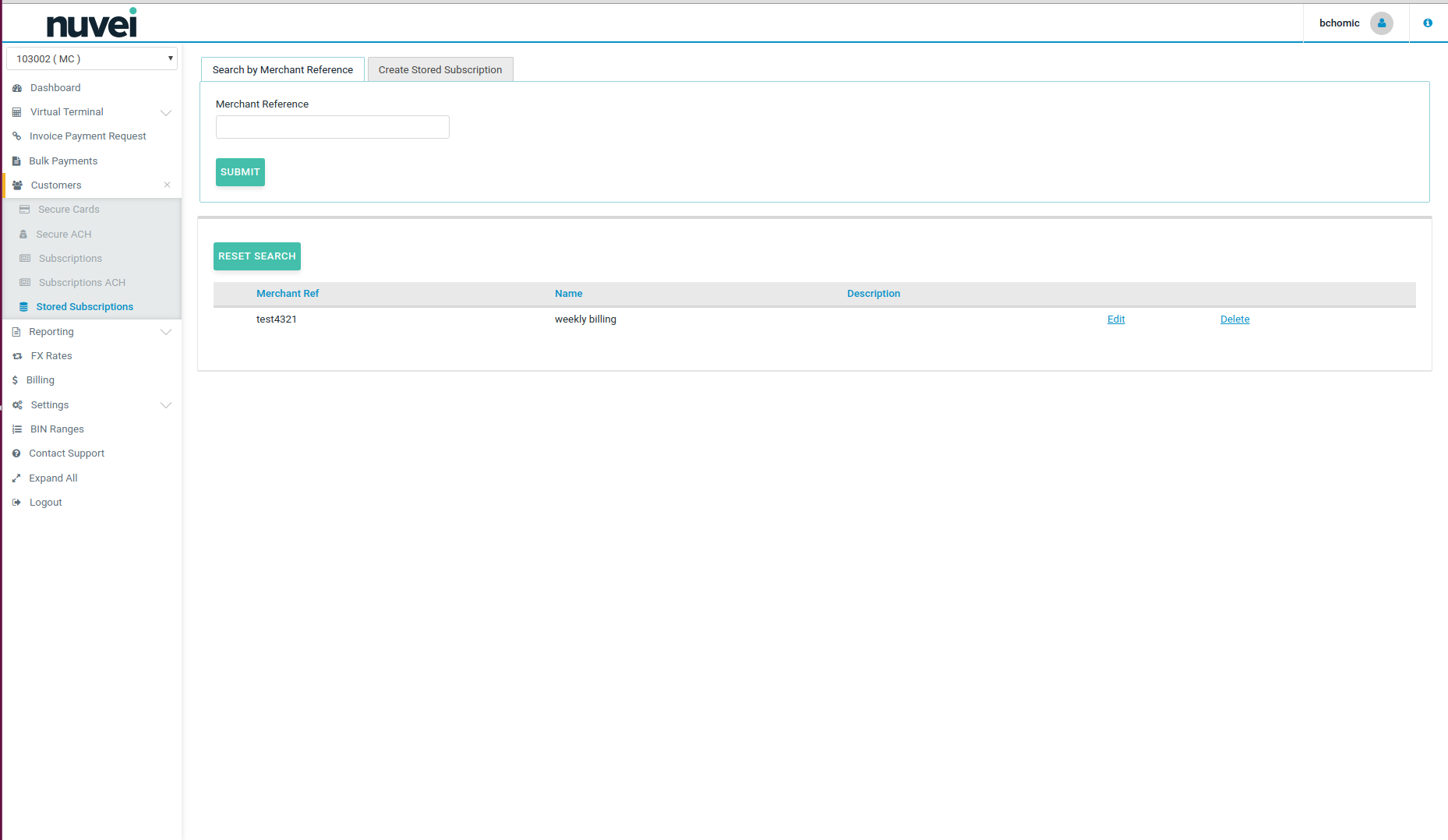Click the Secure Cards card icon
The height and width of the screenshot is (840, 1448).
[25, 210]
